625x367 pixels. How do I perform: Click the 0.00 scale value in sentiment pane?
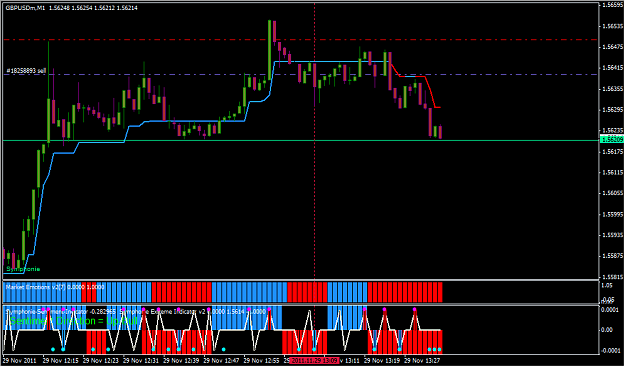(608, 330)
